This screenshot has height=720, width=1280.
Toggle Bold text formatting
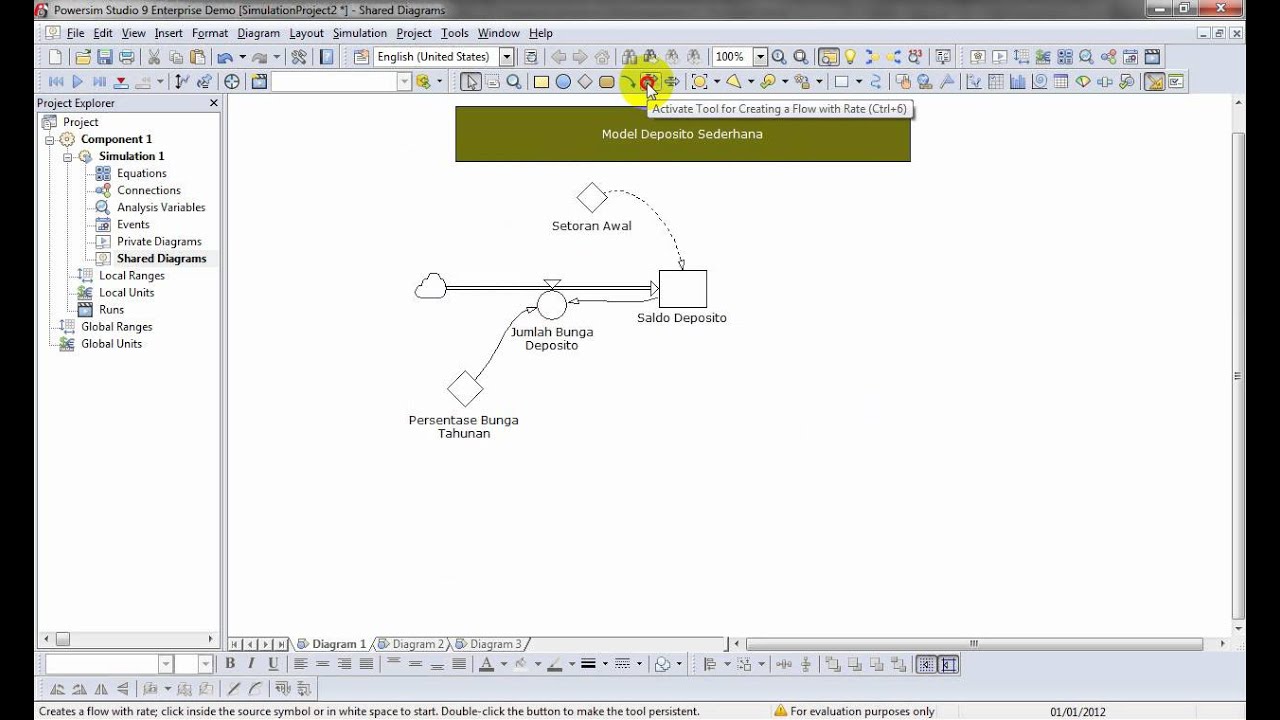(x=230, y=664)
